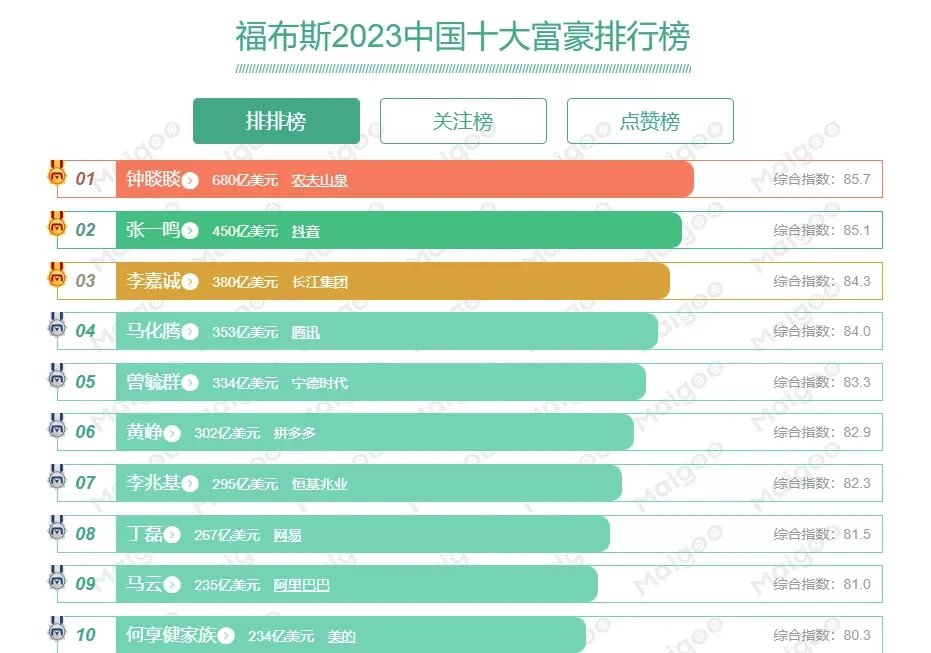
Task: Select the avatar icon next to 黄峥
Action: point(57,430)
